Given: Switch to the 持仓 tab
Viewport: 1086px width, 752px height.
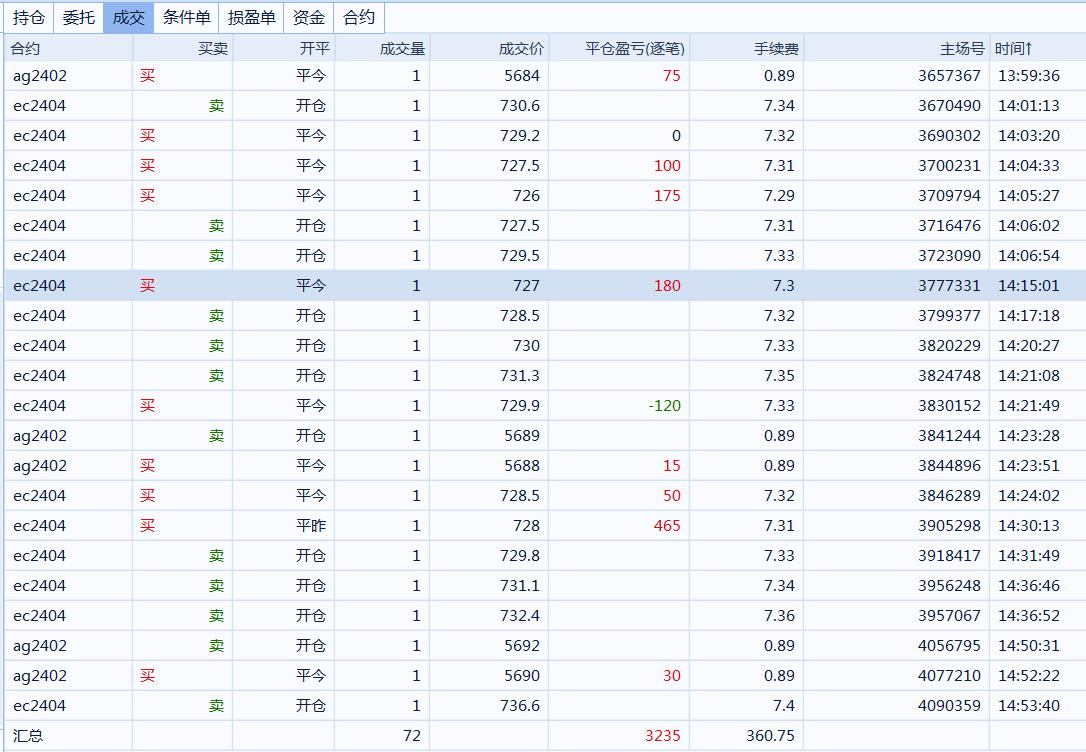Looking at the screenshot, I should [28, 17].
